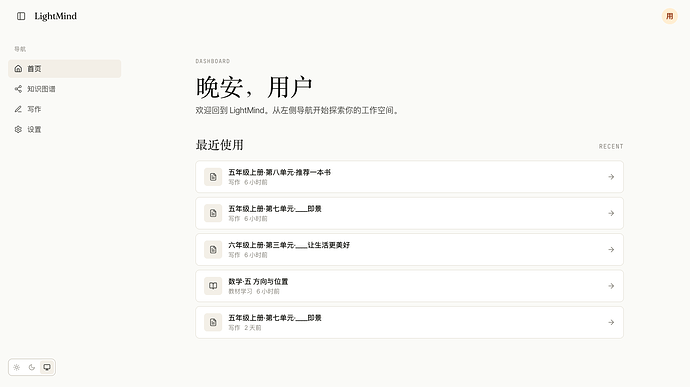The image size is (690, 387).
Task: Click arrow on 数学·五 方向与位置 row
Action: pos(611,286)
